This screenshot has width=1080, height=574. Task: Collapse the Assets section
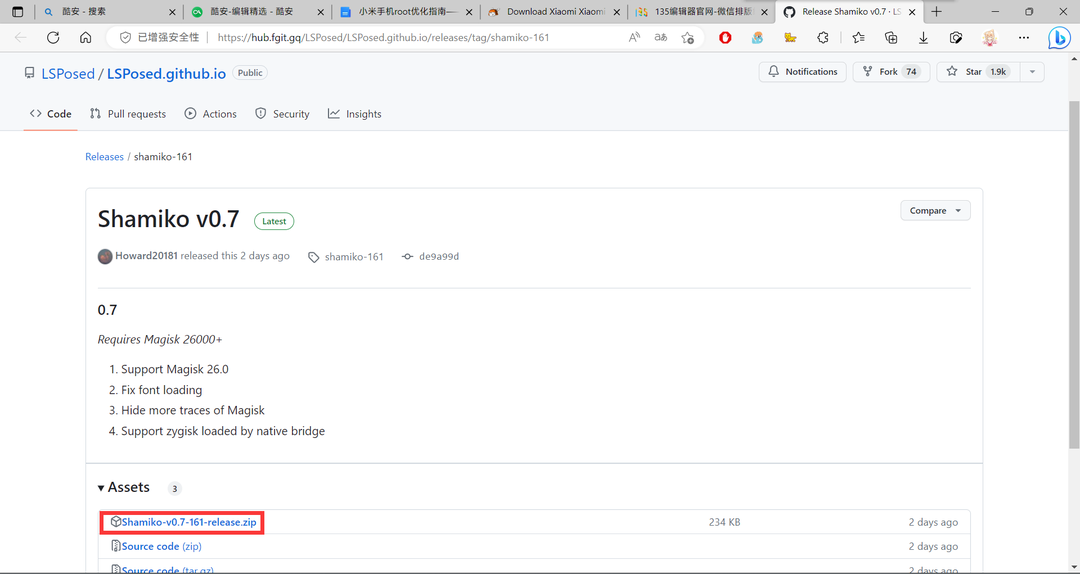pyautogui.click(x=124, y=487)
